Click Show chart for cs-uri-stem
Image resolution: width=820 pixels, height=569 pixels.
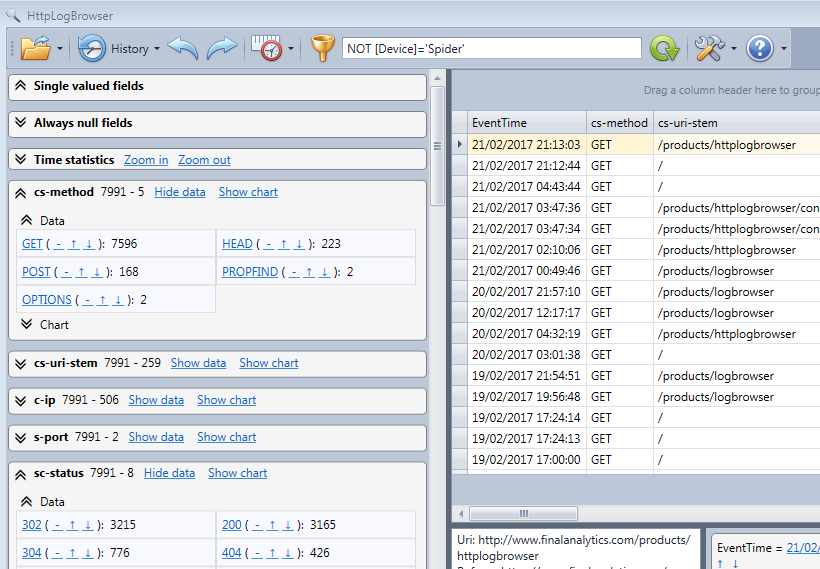point(269,363)
